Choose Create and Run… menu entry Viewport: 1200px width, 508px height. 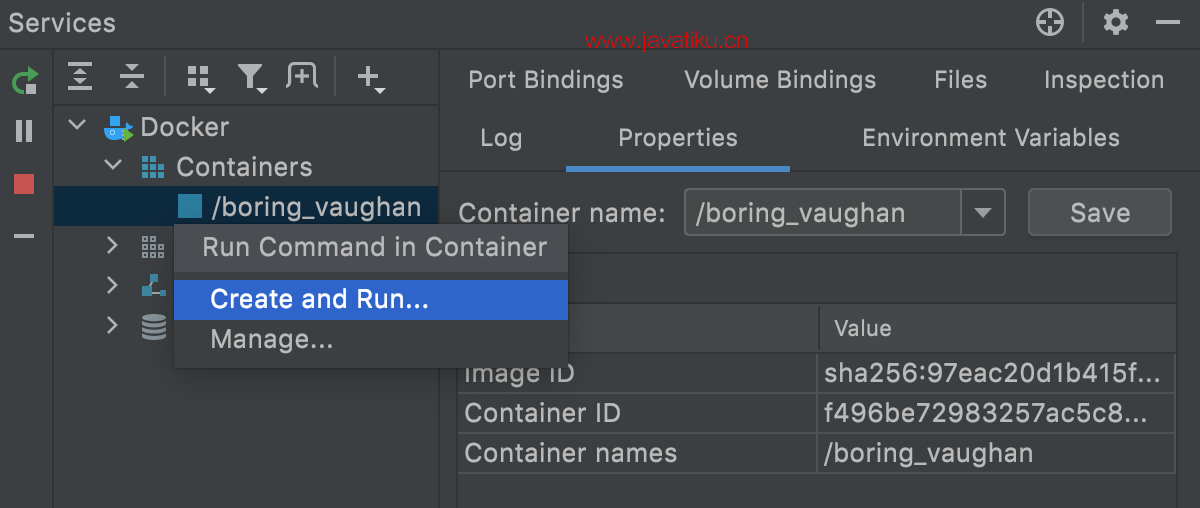pos(319,299)
